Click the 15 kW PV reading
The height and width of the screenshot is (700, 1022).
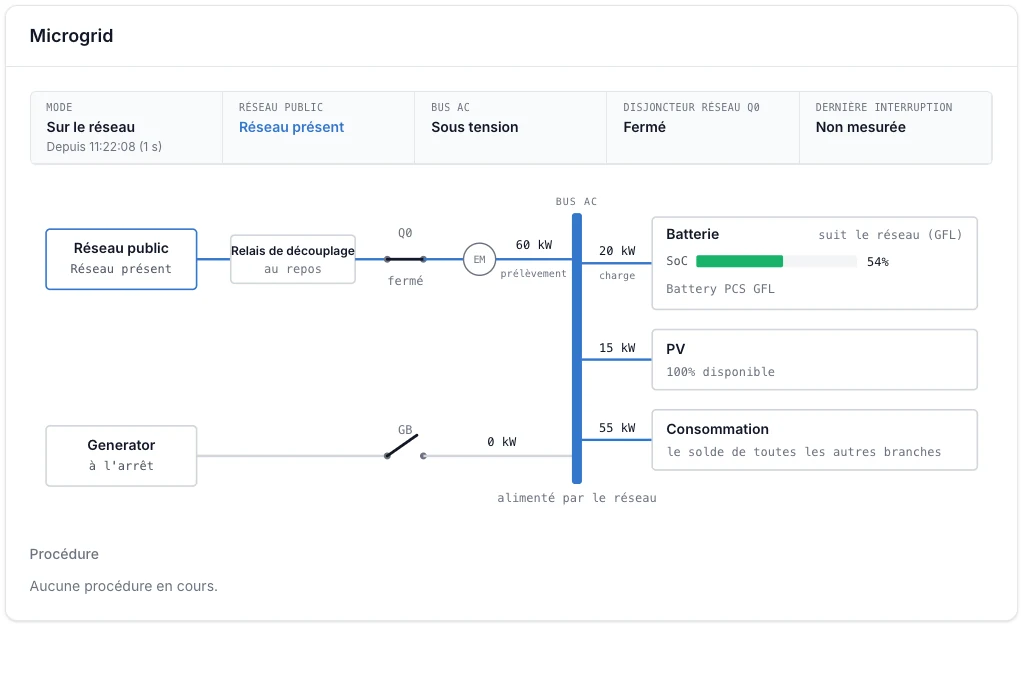617,348
